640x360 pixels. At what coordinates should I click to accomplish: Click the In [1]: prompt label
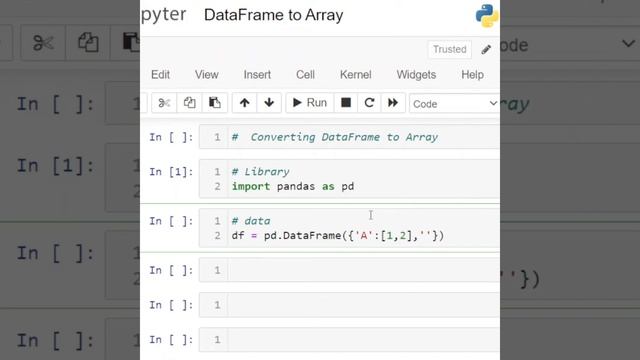pos(171,172)
